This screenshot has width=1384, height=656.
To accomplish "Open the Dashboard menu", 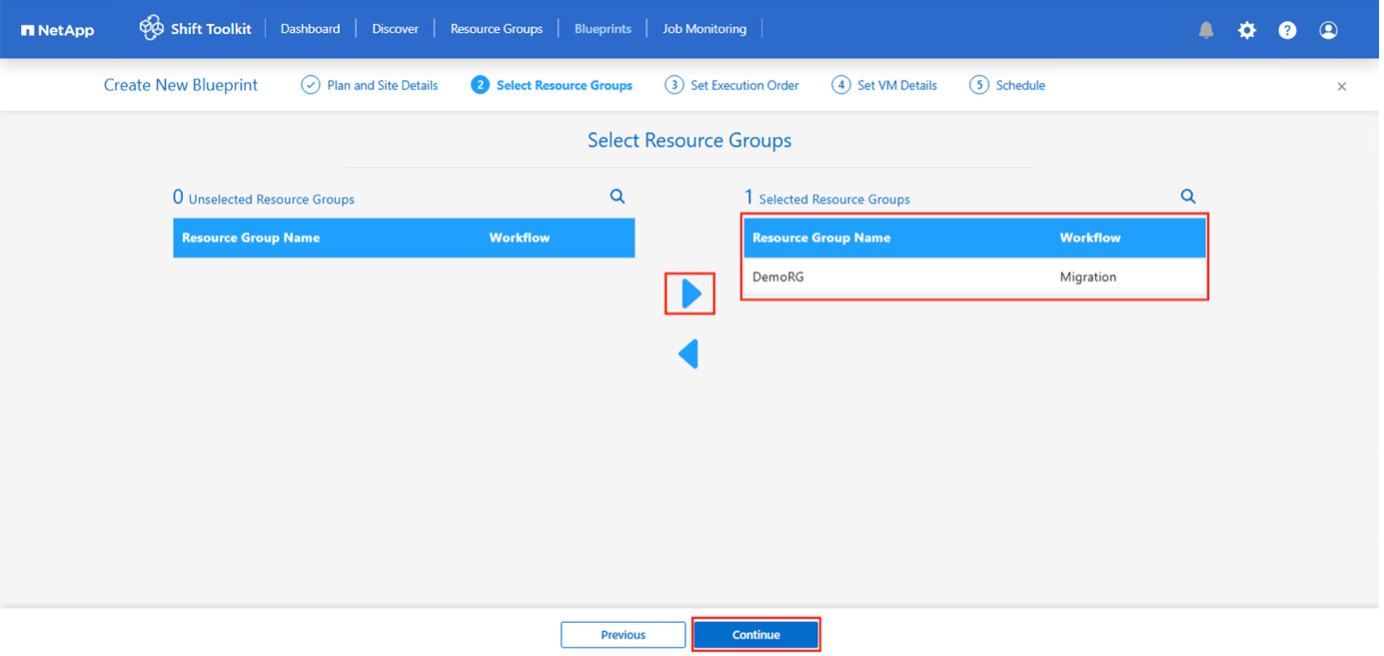I will tap(310, 29).
